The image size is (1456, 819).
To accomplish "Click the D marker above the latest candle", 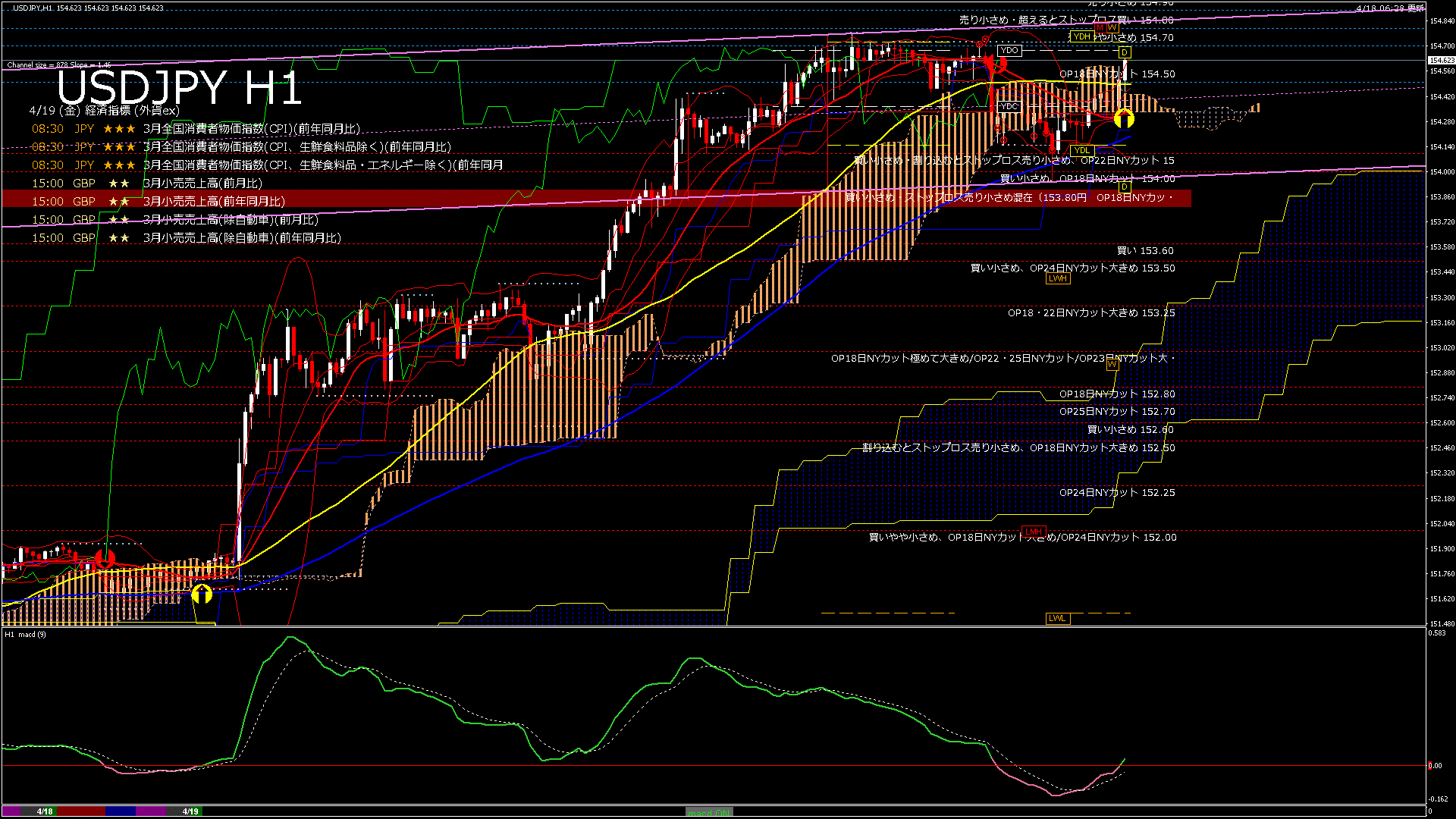I will 1125,52.
